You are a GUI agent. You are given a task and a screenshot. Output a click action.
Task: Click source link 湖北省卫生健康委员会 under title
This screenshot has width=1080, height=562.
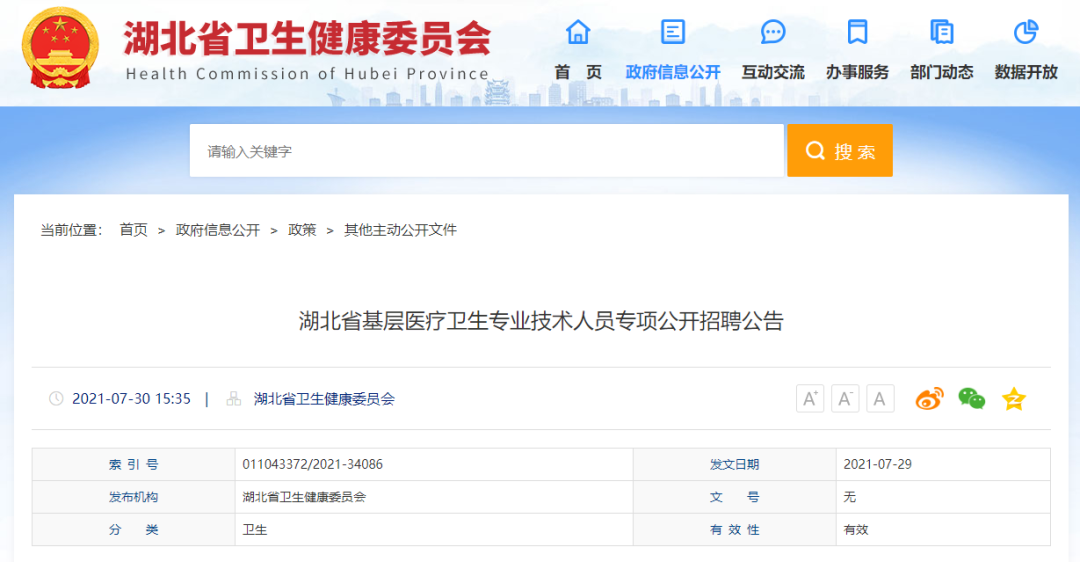[324, 399]
